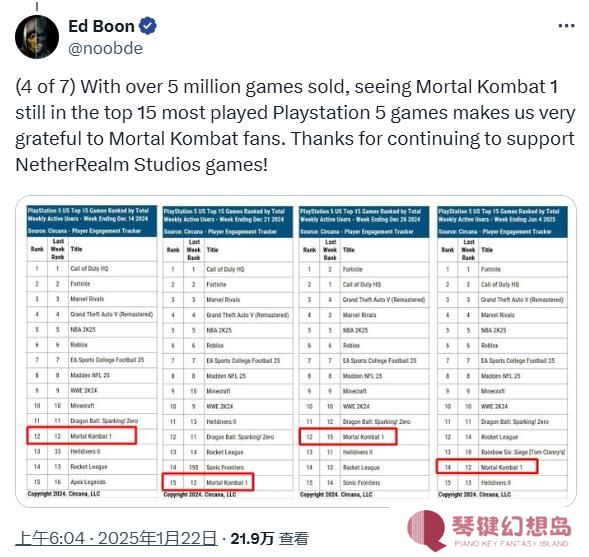Click the 琴键幻想岛 watermark text
Image resolution: width=589 pixels, height=557 pixels.
[x=511, y=526]
